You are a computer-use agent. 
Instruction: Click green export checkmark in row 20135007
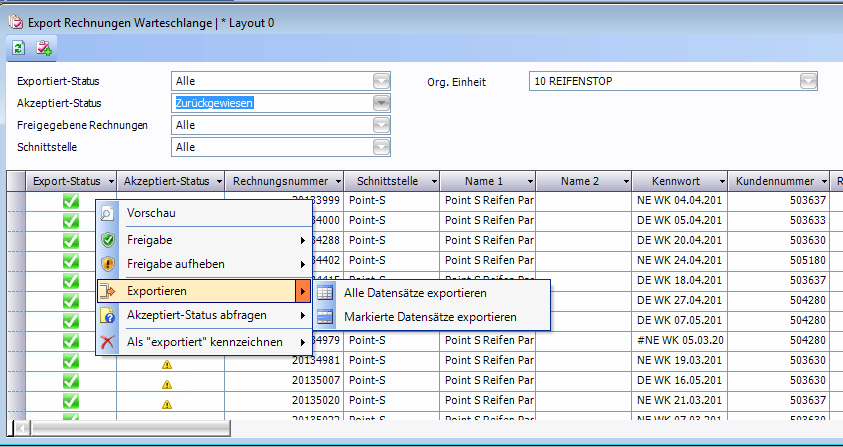coord(70,381)
